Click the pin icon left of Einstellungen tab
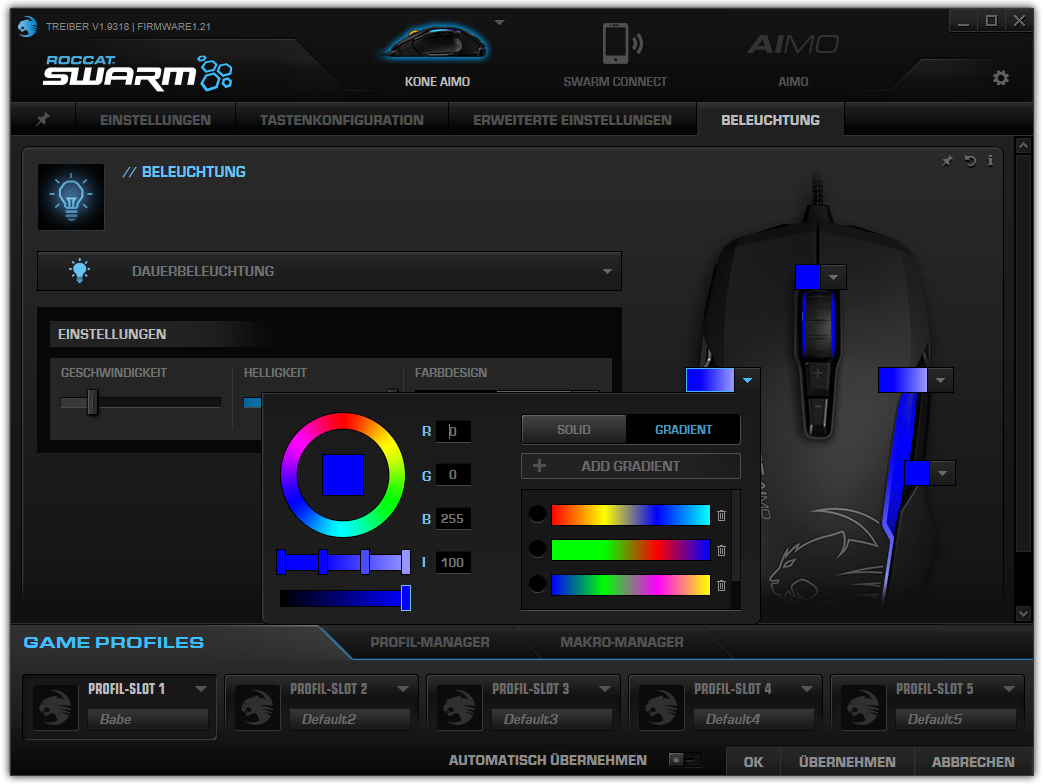 (43, 120)
